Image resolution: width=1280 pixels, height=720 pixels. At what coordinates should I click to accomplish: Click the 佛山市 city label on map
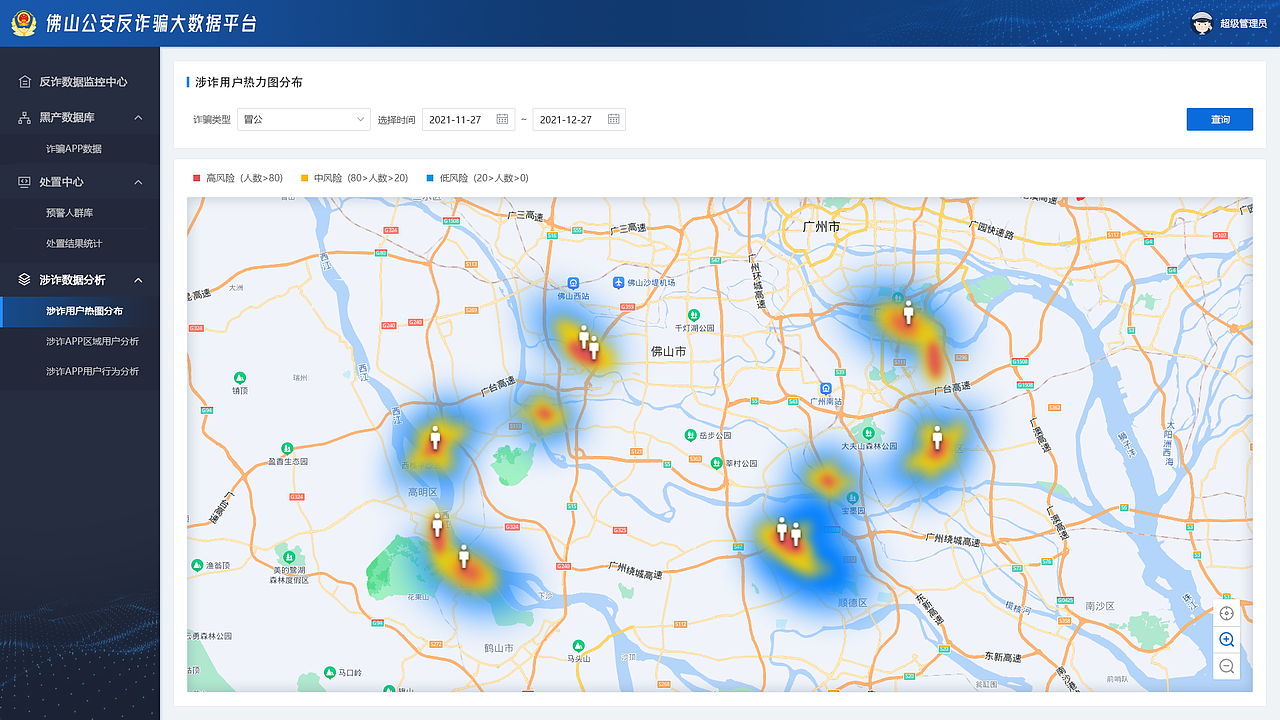tap(668, 352)
